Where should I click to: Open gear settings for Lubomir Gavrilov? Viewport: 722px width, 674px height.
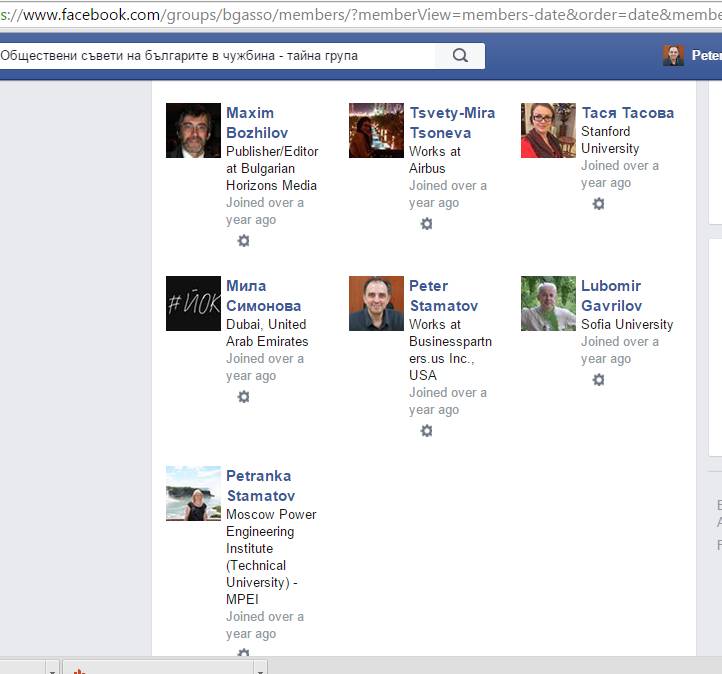point(598,380)
